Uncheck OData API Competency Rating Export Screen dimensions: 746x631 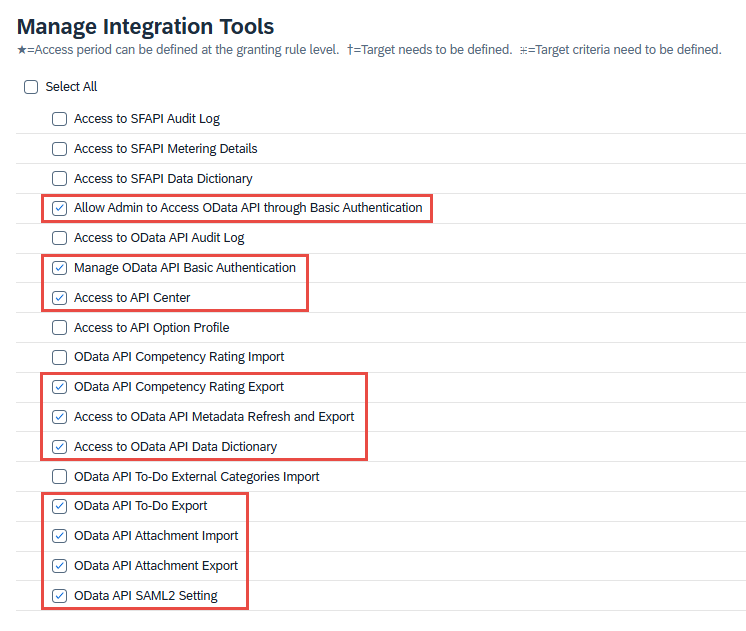(x=59, y=387)
